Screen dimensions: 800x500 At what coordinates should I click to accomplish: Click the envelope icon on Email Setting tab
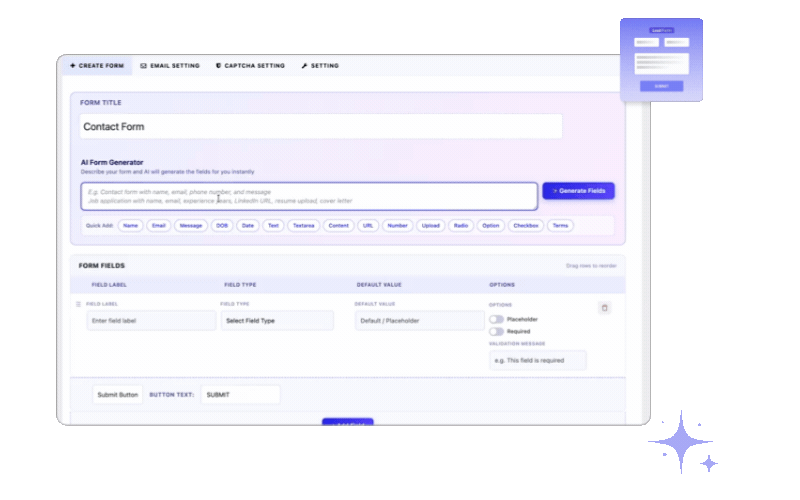pyautogui.click(x=143, y=66)
